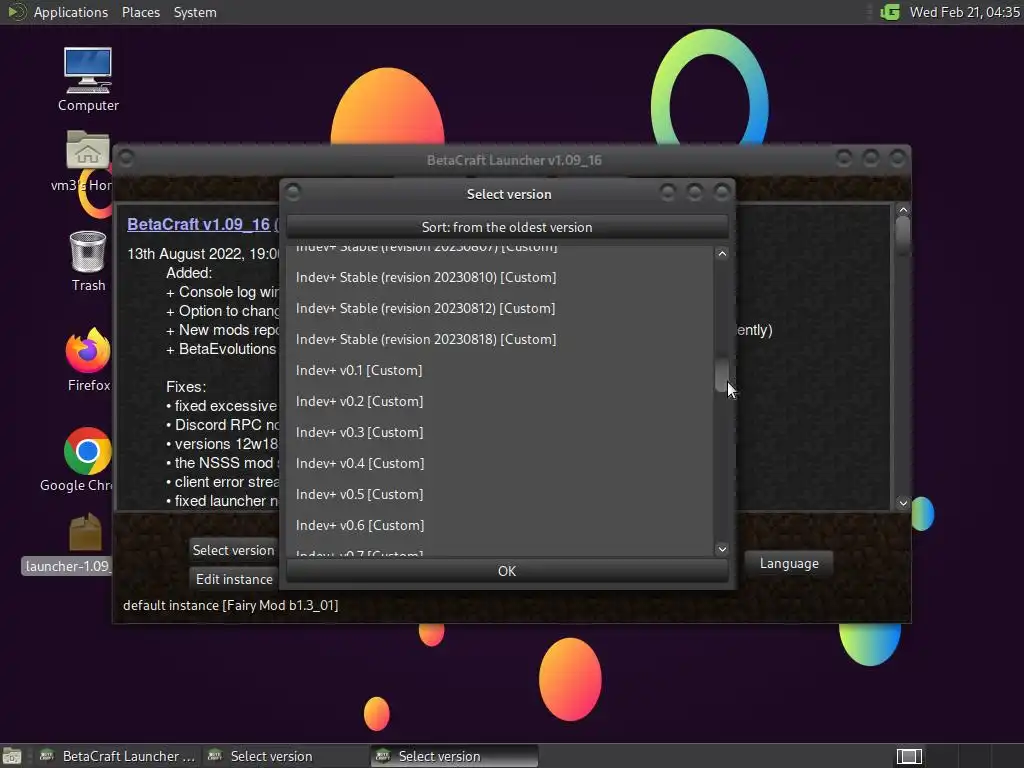Image resolution: width=1024 pixels, height=768 pixels.
Task: Click the system tray indicator icon beside the clock
Action: [889, 12]
